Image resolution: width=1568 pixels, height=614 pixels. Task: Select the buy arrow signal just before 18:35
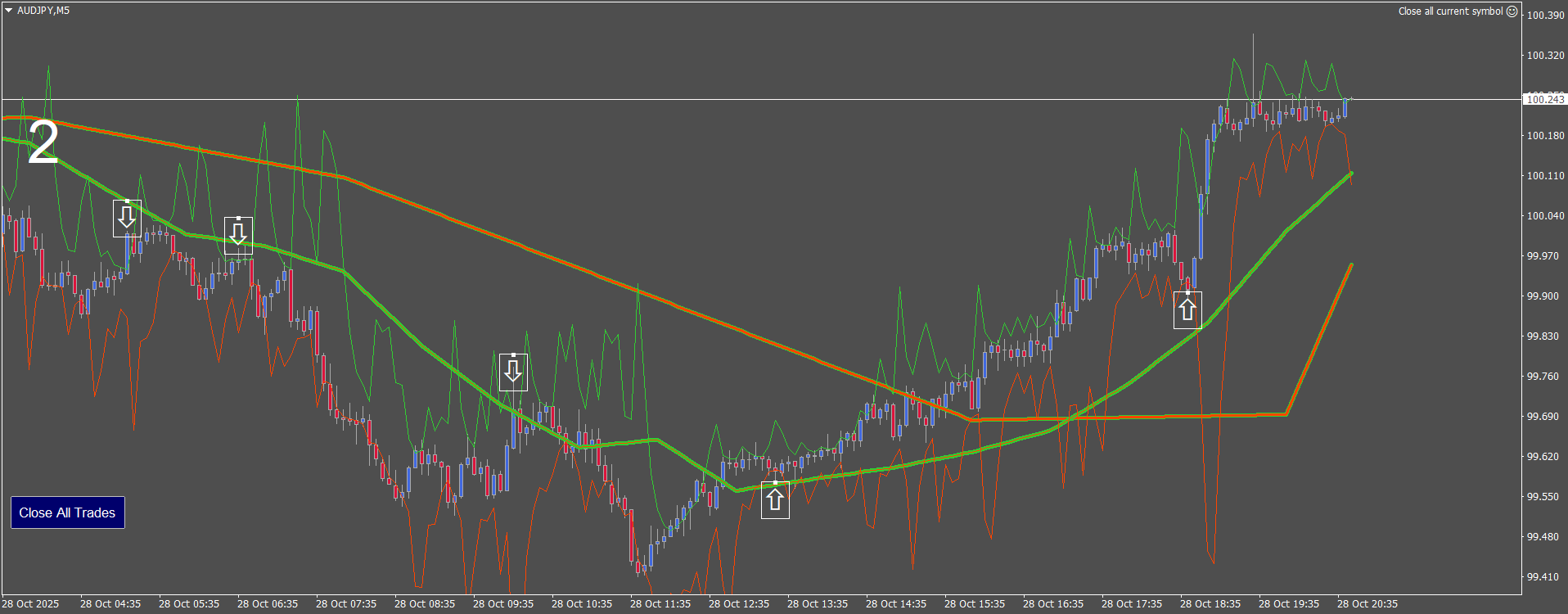[x=1187, y=310]
